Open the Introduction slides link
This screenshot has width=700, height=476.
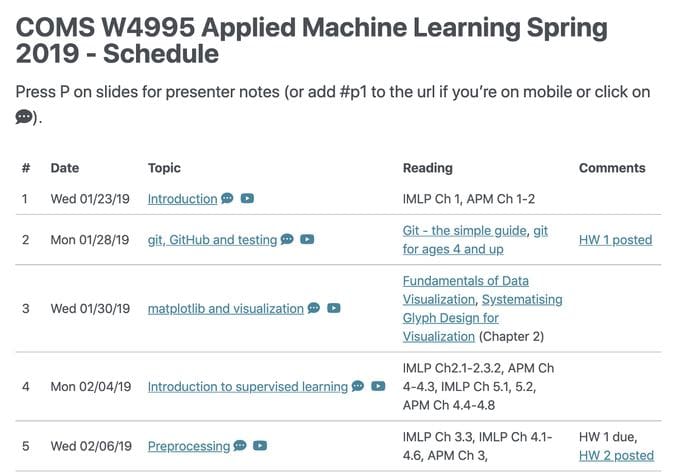[x=183, y=199]
